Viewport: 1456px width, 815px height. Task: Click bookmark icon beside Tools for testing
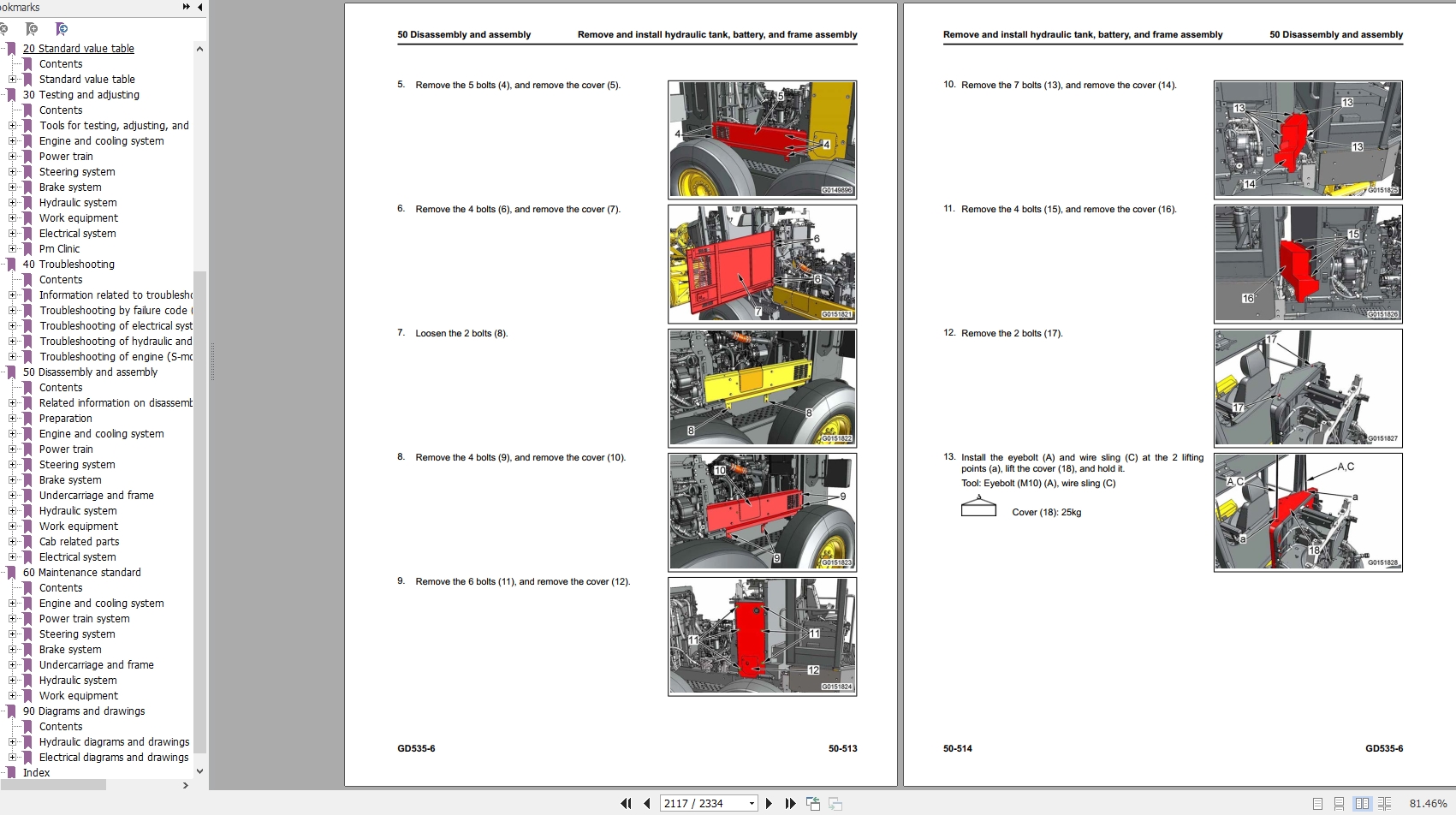pos(28,126)
